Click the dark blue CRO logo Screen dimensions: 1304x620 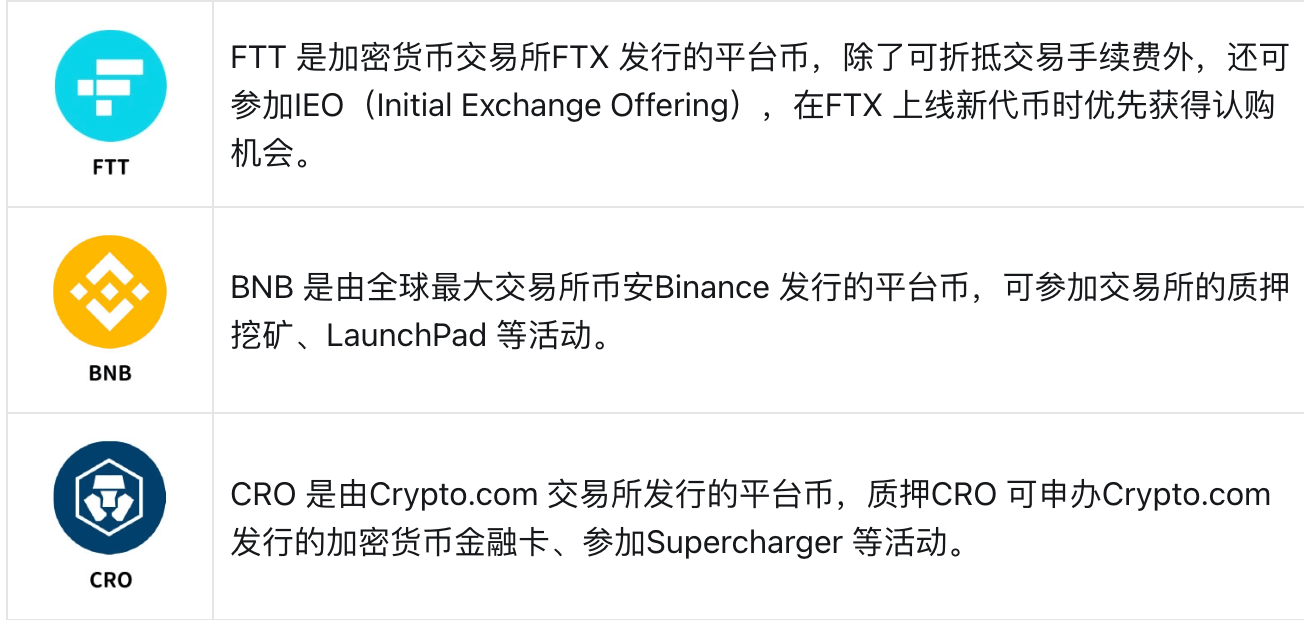click(110, 498)
